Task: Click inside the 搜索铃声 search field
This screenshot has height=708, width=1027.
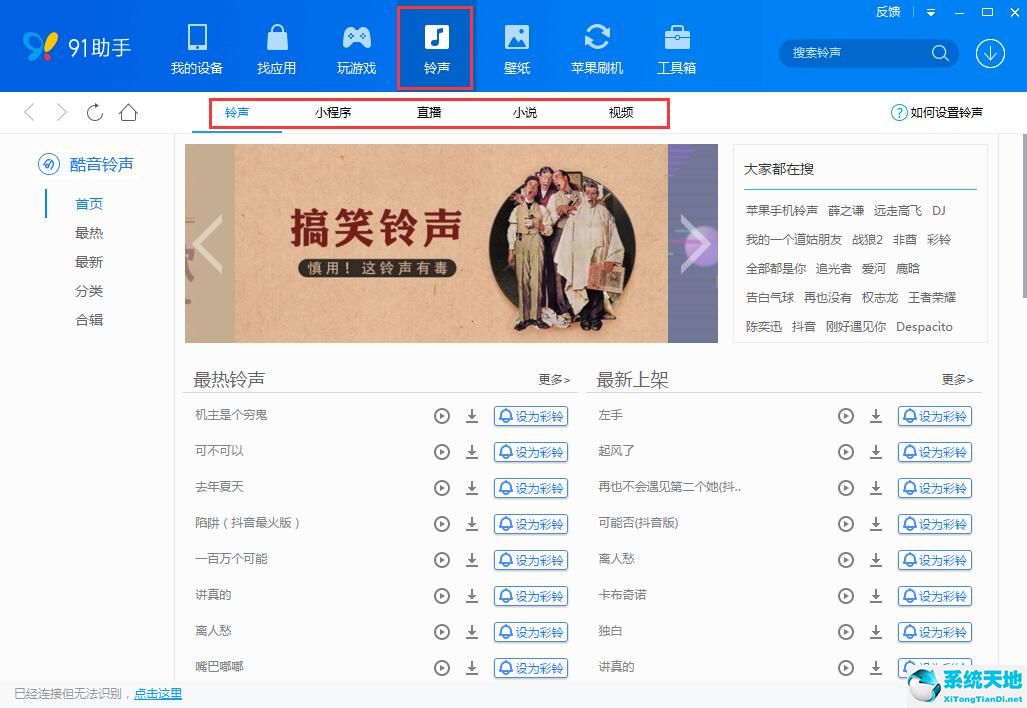Action: coord(860,53)
